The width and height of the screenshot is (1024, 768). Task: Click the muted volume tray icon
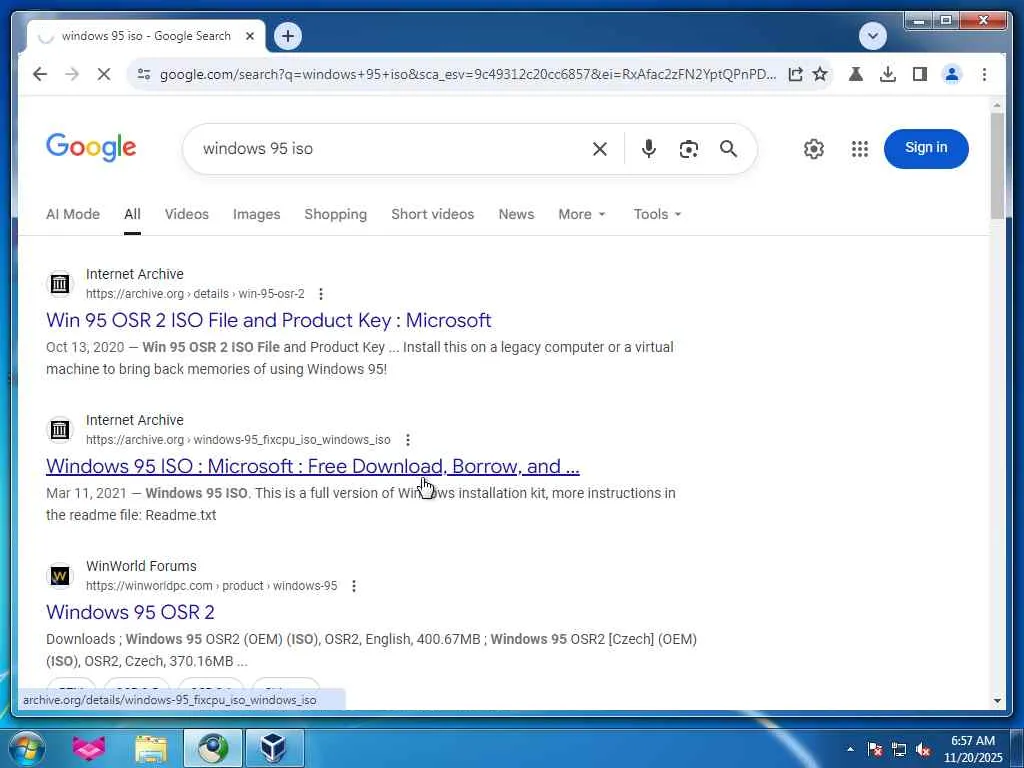coord(923,749)
